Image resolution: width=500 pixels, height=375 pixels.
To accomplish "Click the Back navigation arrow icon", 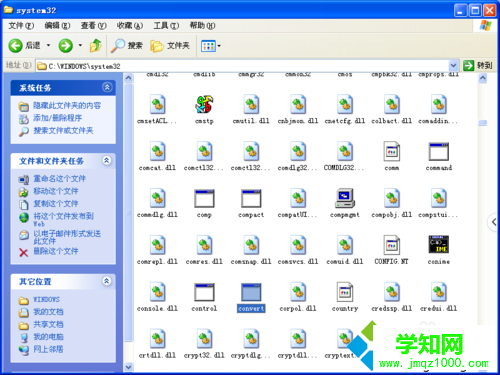I will (15, 45).
